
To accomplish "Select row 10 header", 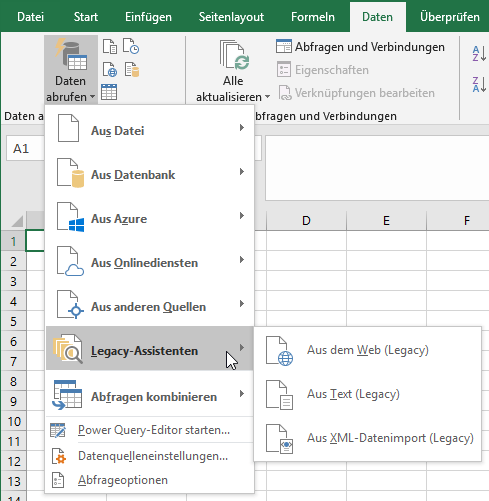I will [x=13, y=421].
